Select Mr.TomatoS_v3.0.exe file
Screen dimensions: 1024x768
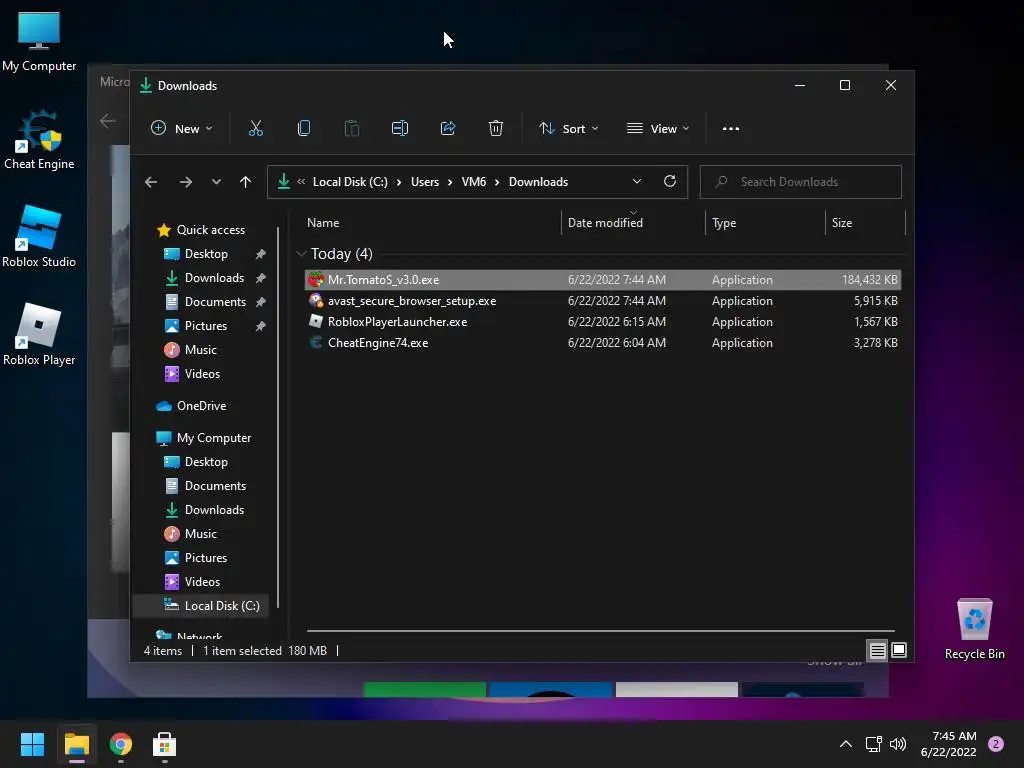pos(603,280)
